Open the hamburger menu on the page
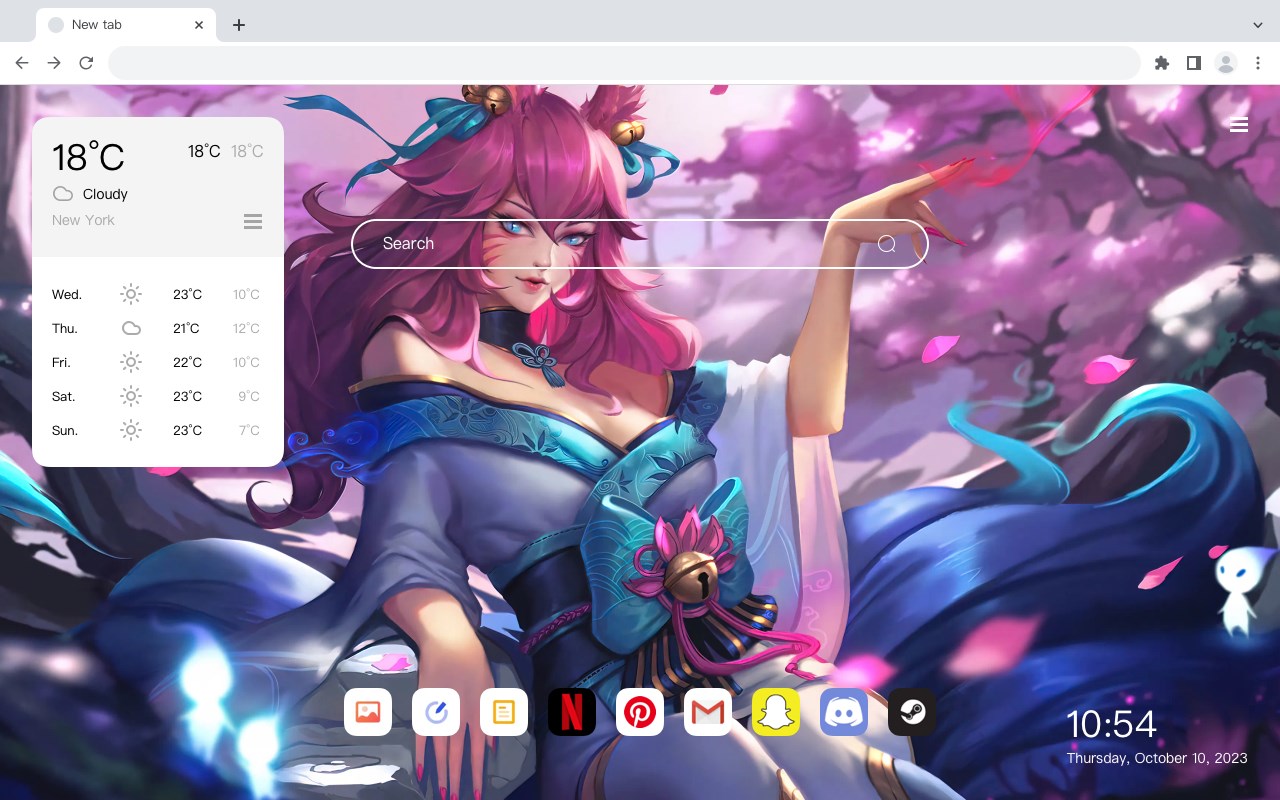 click(x=1239, y=125)
